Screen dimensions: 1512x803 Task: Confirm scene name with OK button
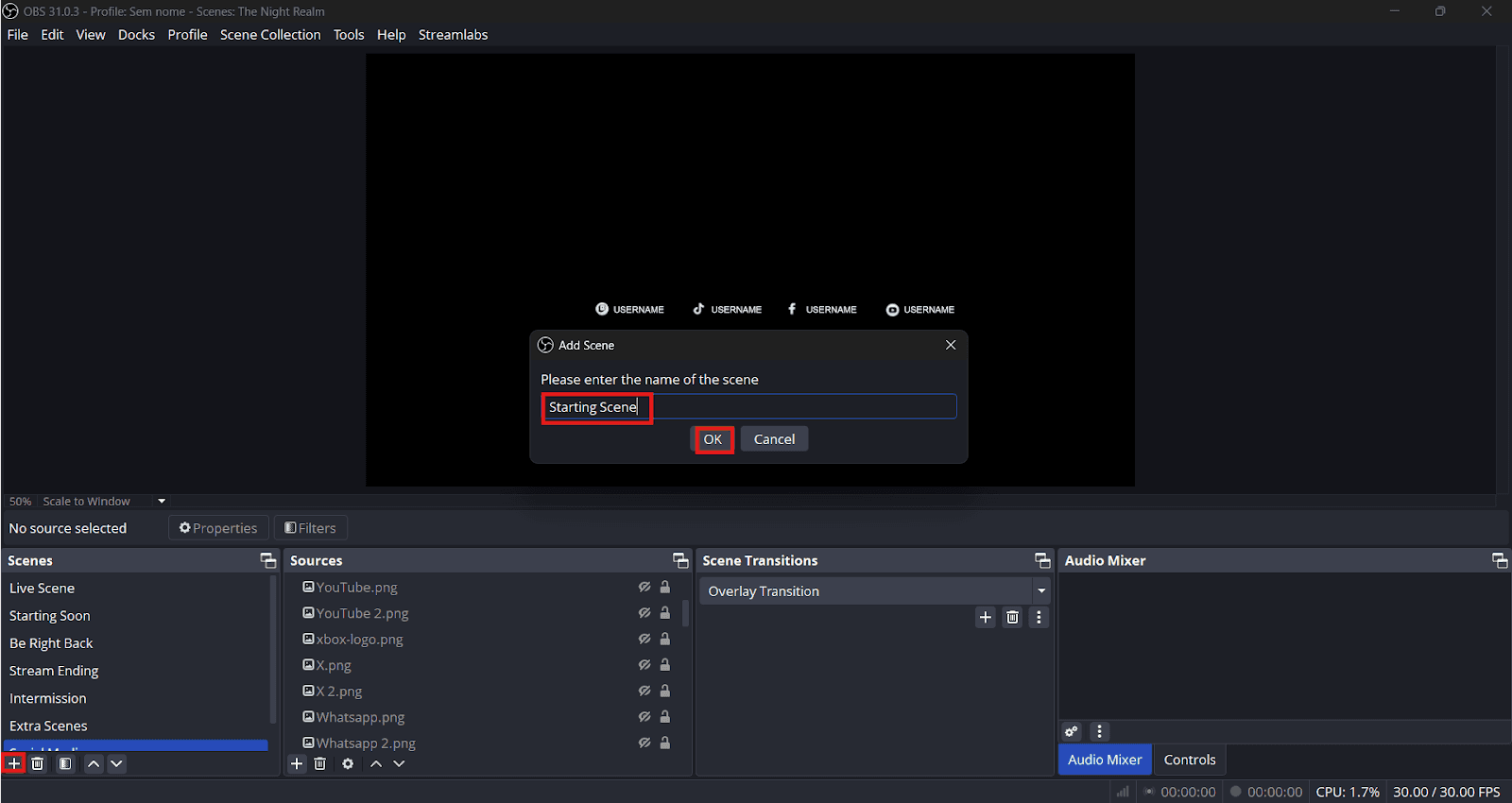click(x=713, y=439)
